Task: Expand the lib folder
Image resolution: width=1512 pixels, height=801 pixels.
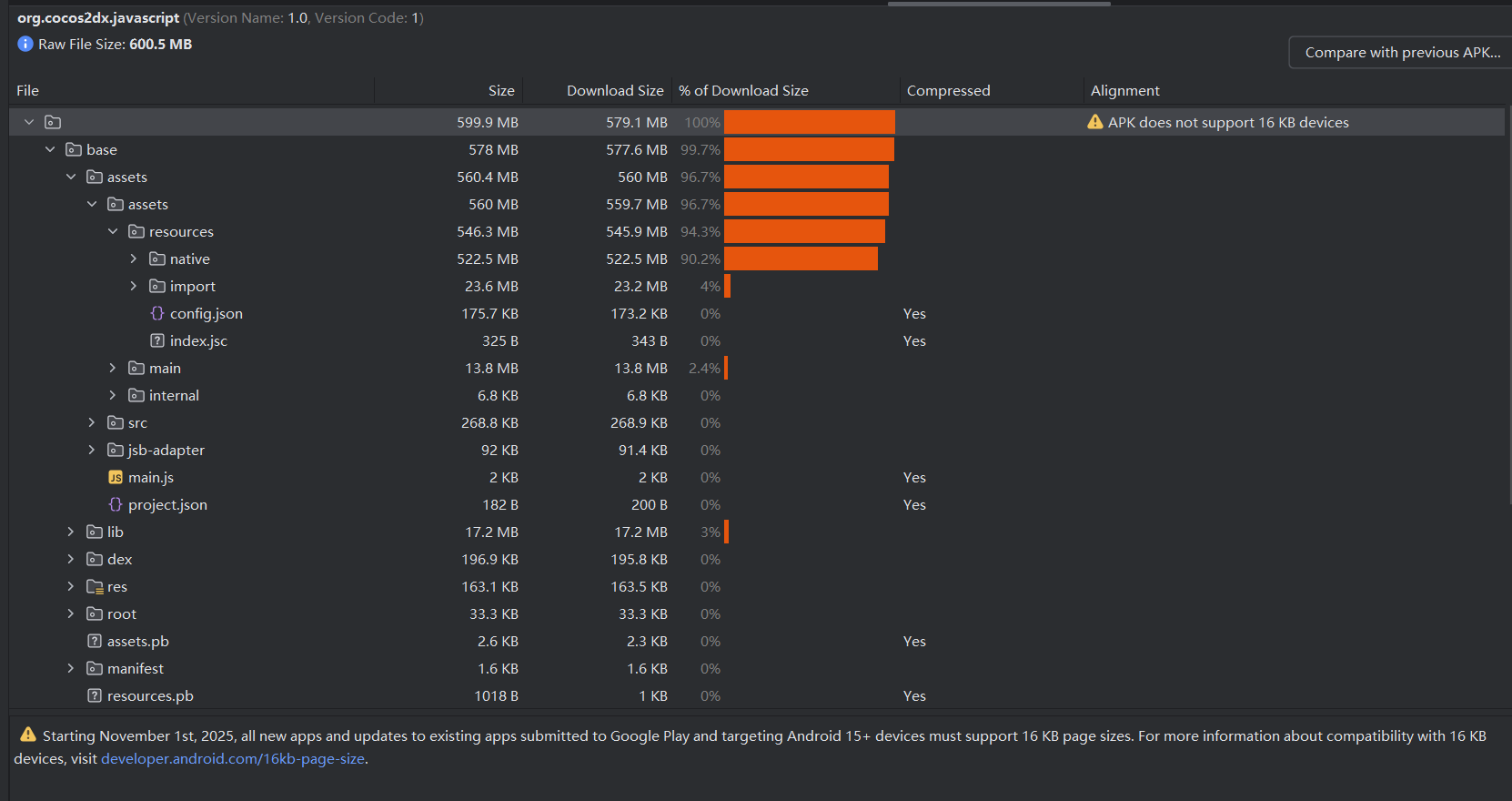Action: [71, 532]
